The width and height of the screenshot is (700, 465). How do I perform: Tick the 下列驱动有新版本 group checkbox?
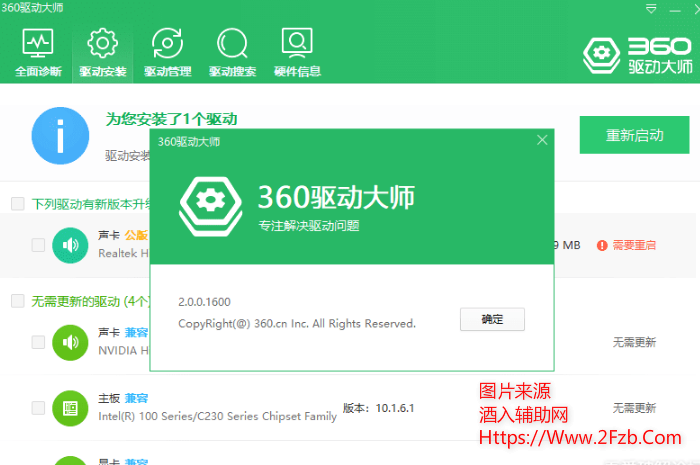coord(17,203)
